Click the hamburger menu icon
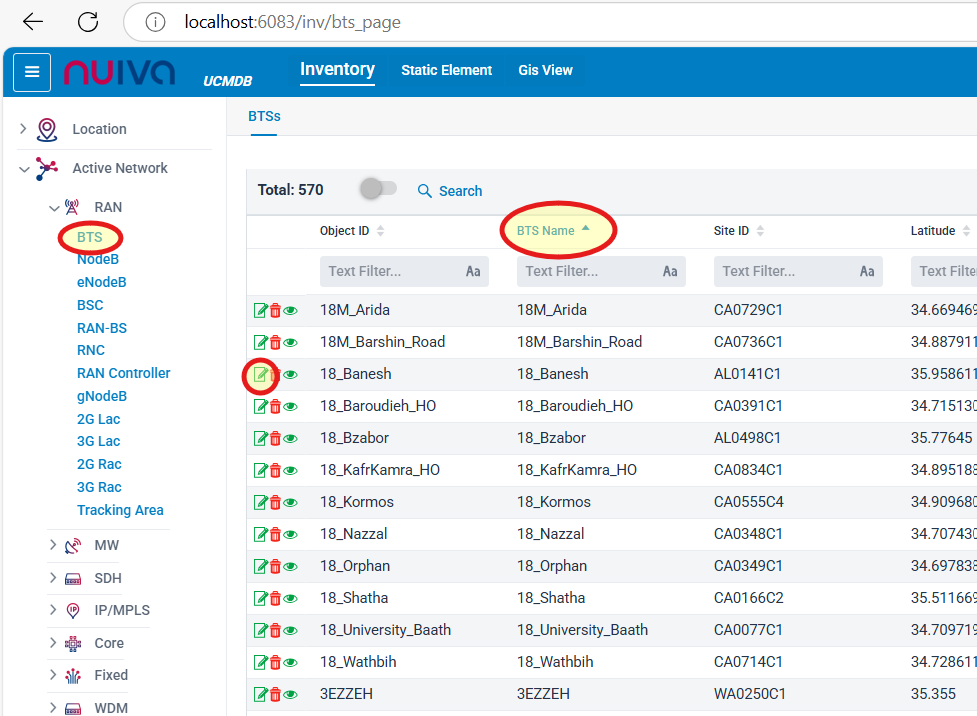This screenshot has height=716, width=977. pyautogui.click(x=32, y=72)
